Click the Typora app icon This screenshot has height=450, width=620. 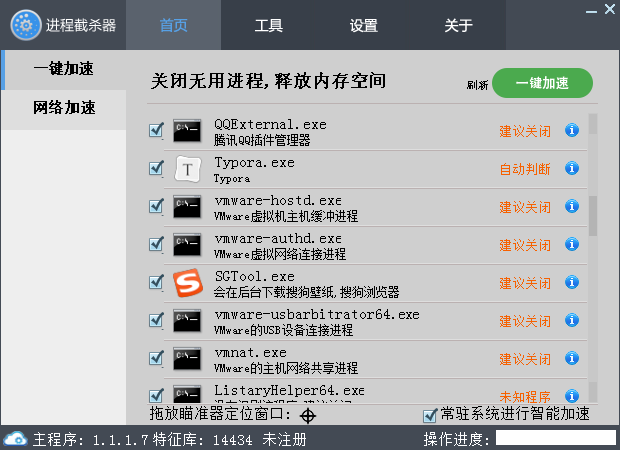[187, 169]
